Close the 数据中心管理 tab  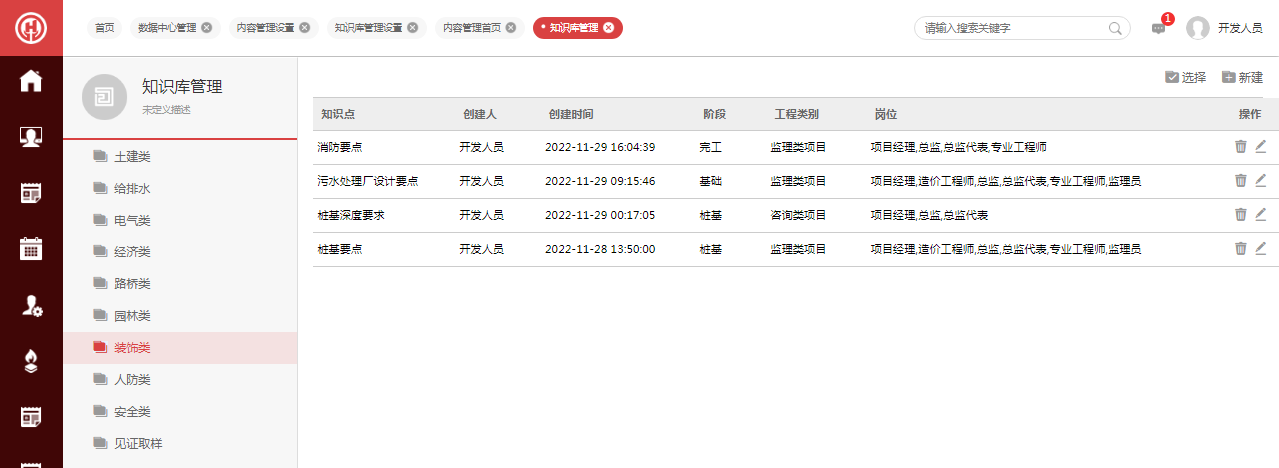point(207,28)
